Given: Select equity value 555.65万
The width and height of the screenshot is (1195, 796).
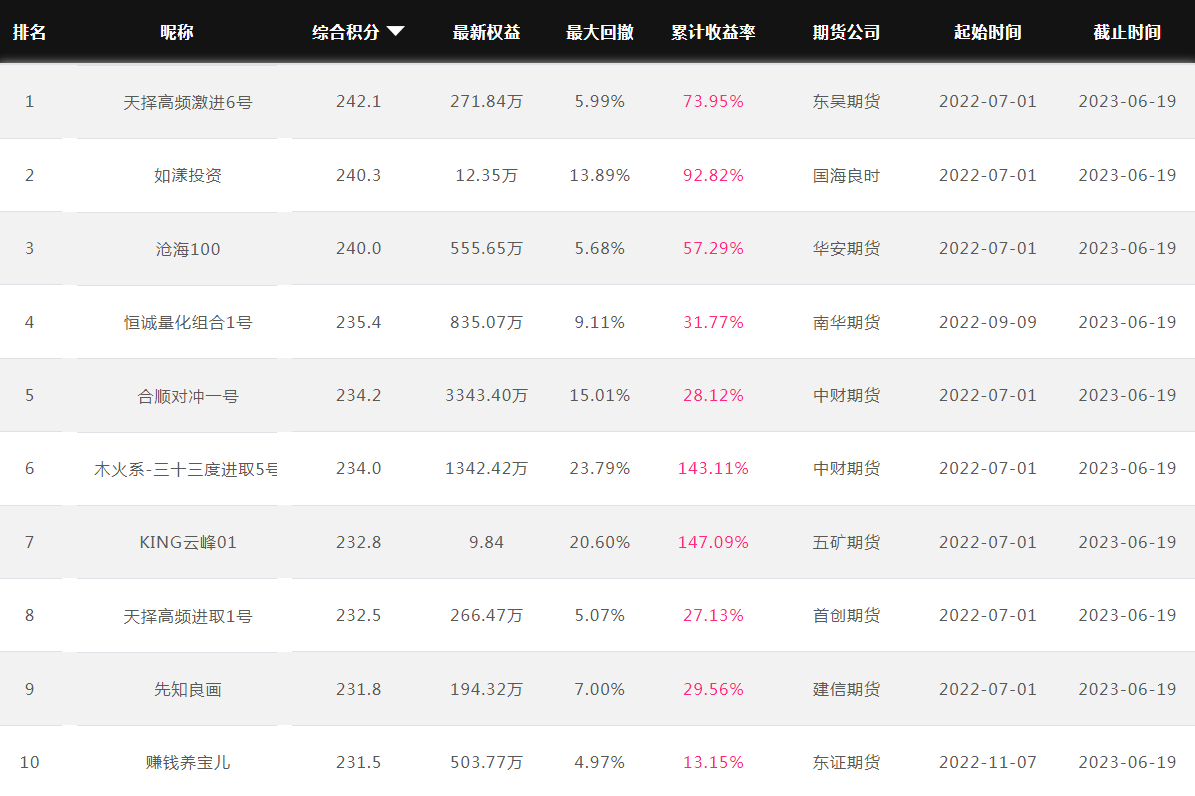Looking at the screenshot, I should [x=486, y=249].
